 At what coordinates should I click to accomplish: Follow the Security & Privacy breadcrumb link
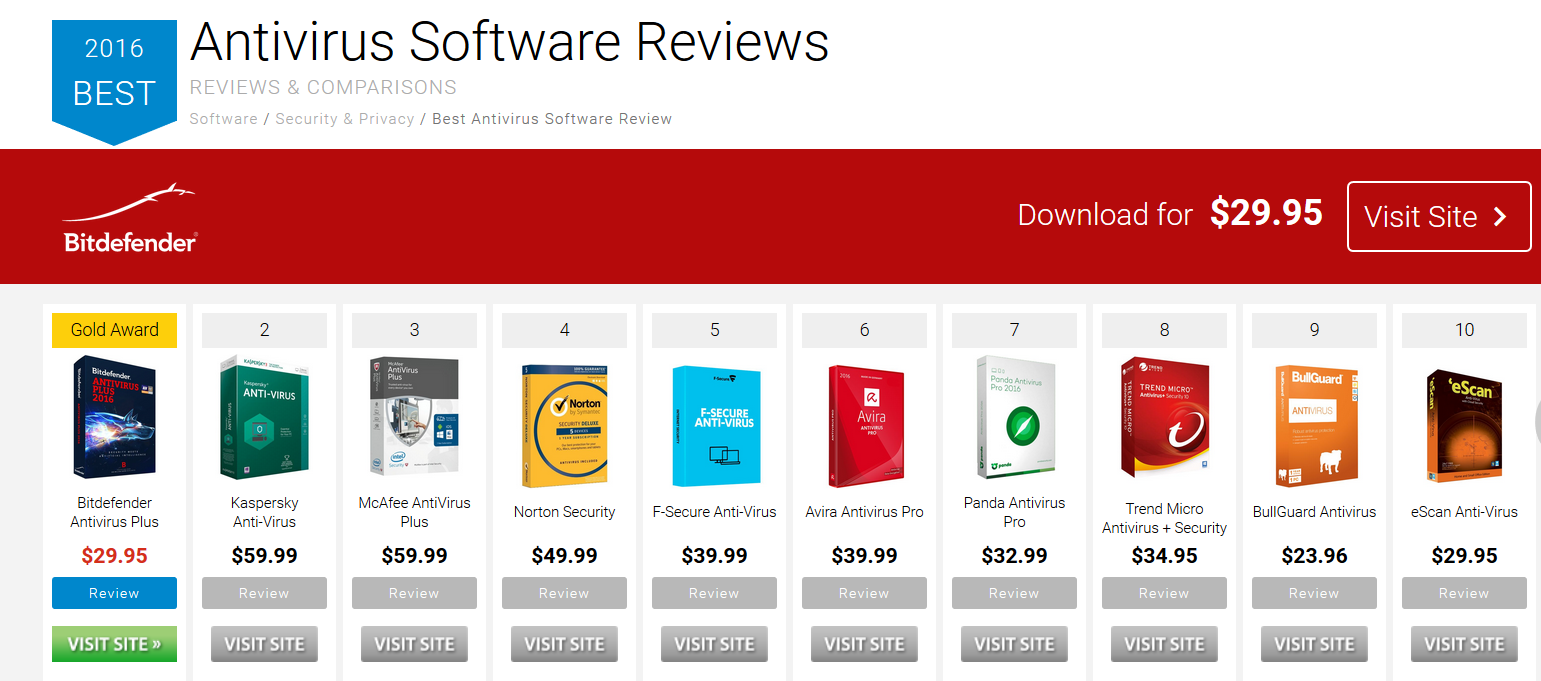[345, 119]
